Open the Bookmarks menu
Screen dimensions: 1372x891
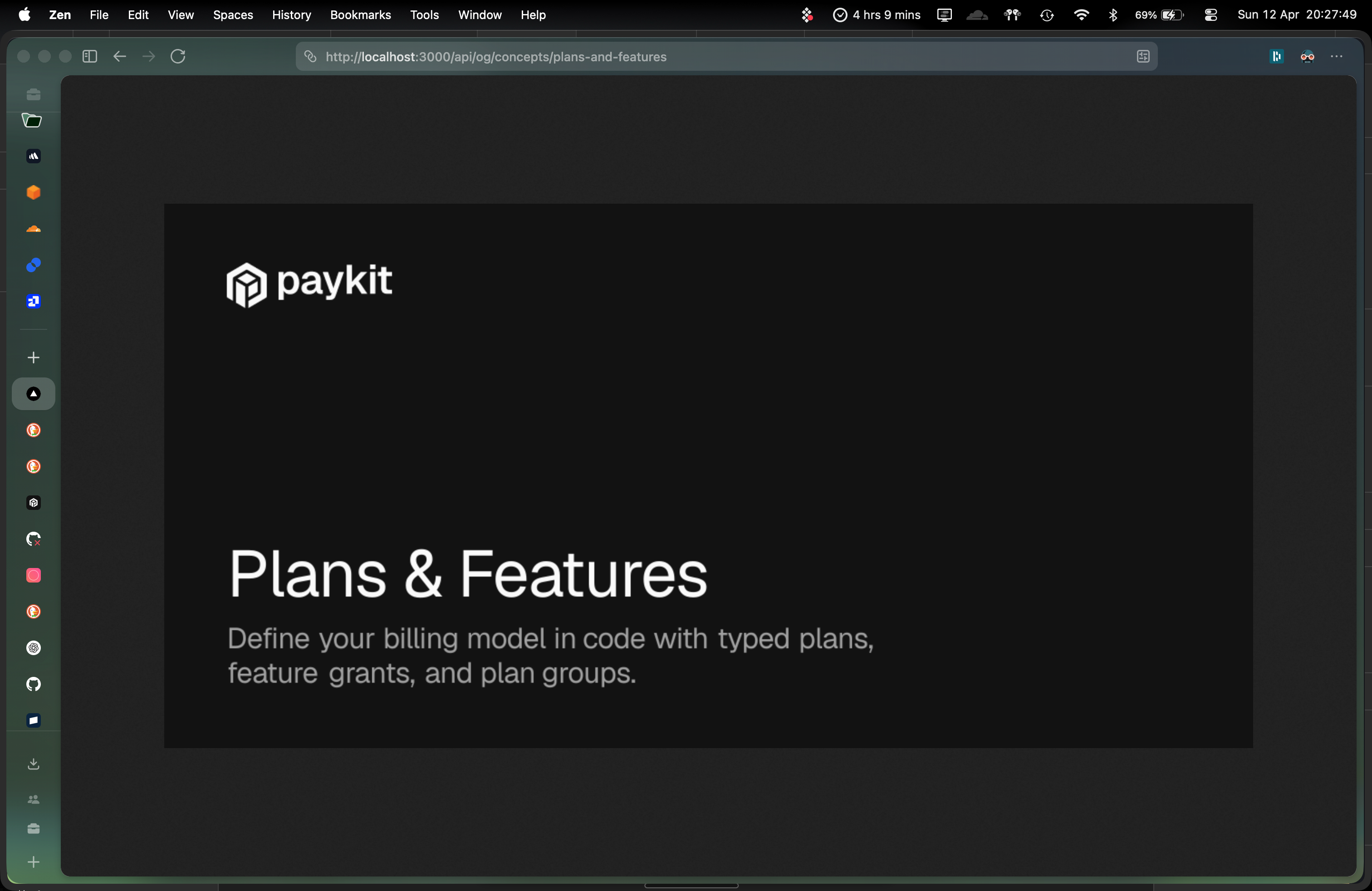360,15
